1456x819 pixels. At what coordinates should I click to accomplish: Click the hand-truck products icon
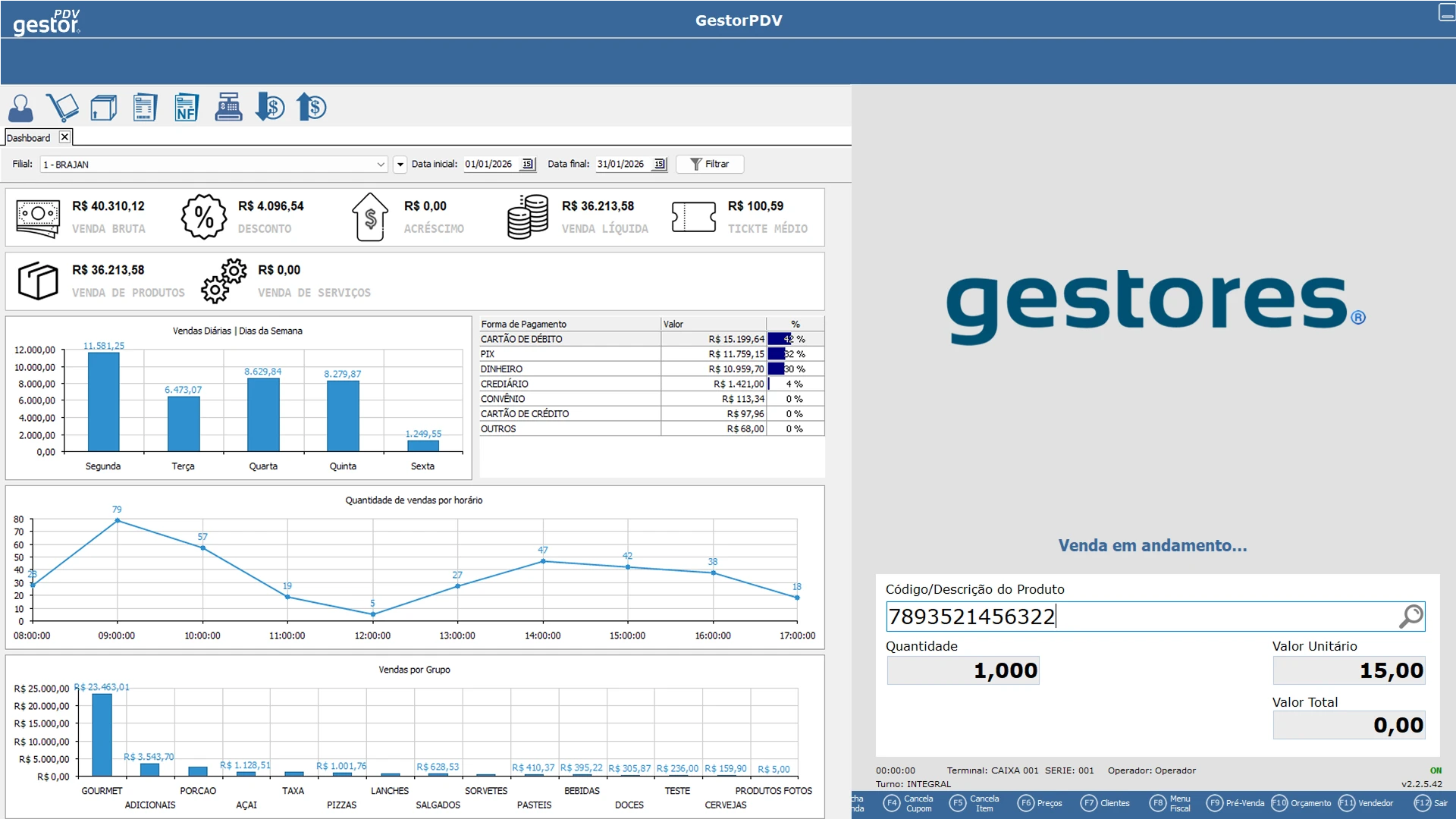(62, 108)
